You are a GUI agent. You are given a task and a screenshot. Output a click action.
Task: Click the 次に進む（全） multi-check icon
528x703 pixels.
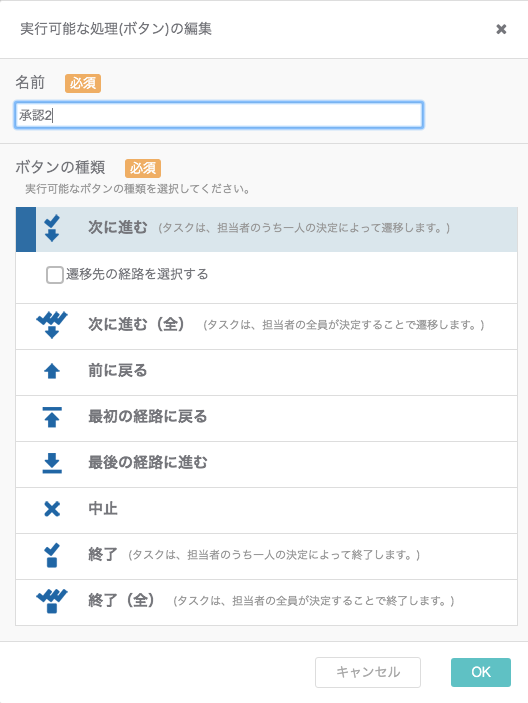coord(52,325)
